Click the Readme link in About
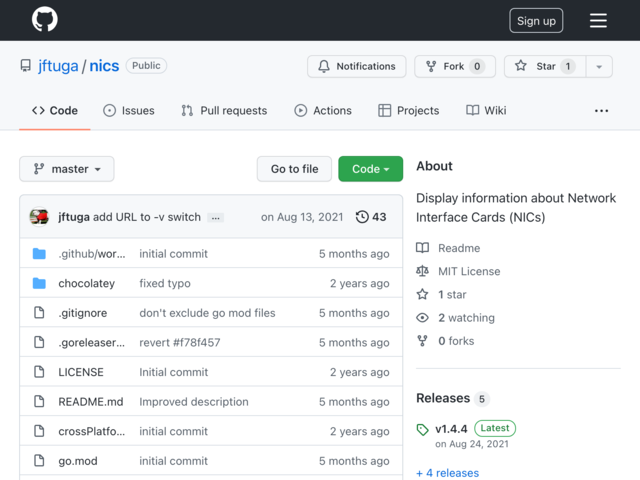The image size is (640, 480). pyautogui.click(x=448, y=248)
